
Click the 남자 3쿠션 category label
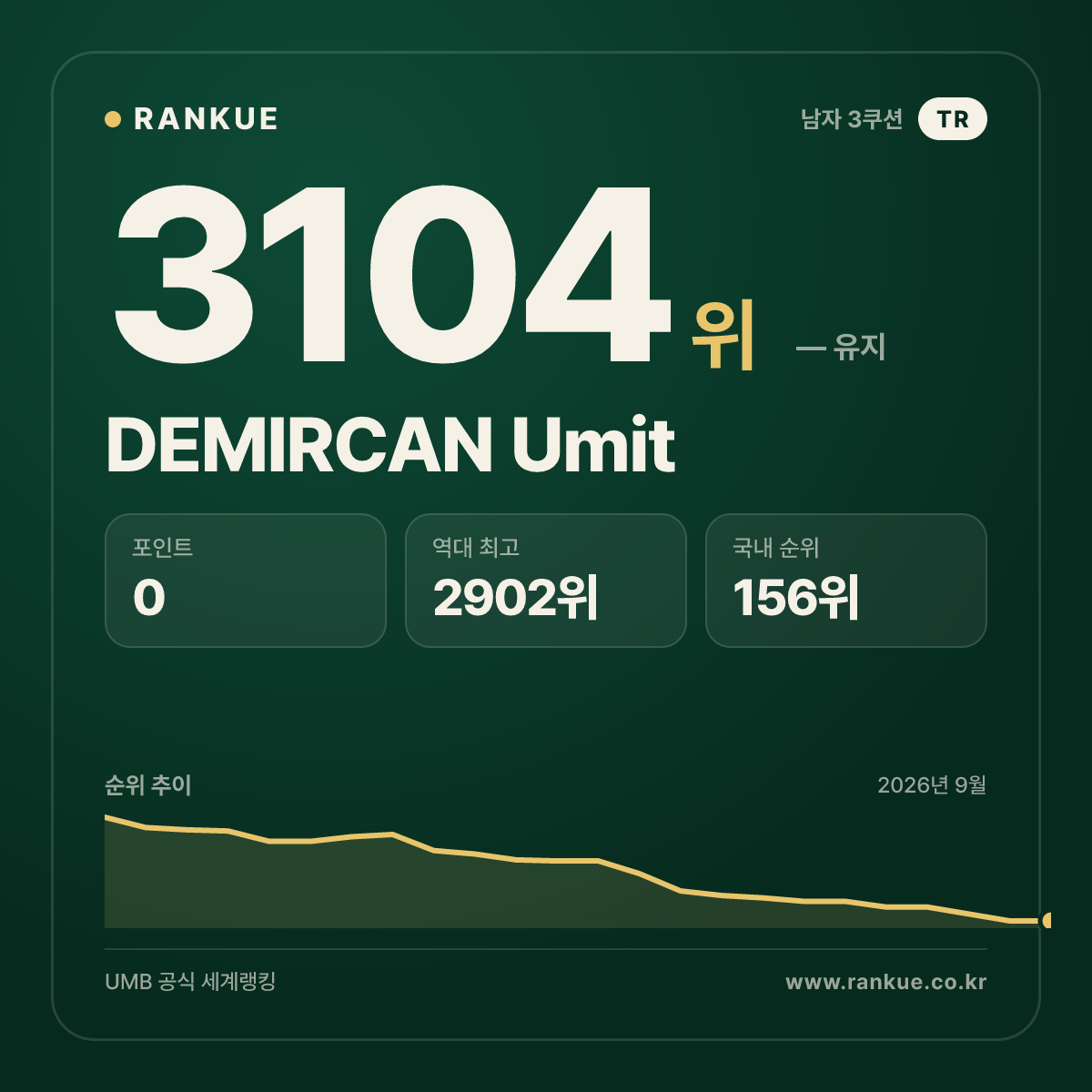[852, 119]
